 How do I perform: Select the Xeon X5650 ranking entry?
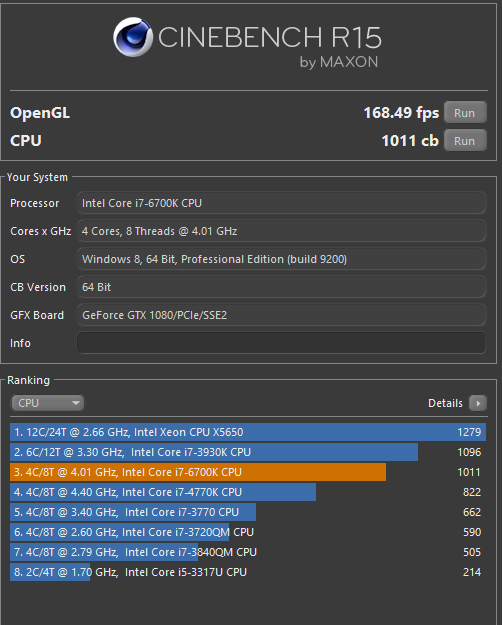pos(248,432)
